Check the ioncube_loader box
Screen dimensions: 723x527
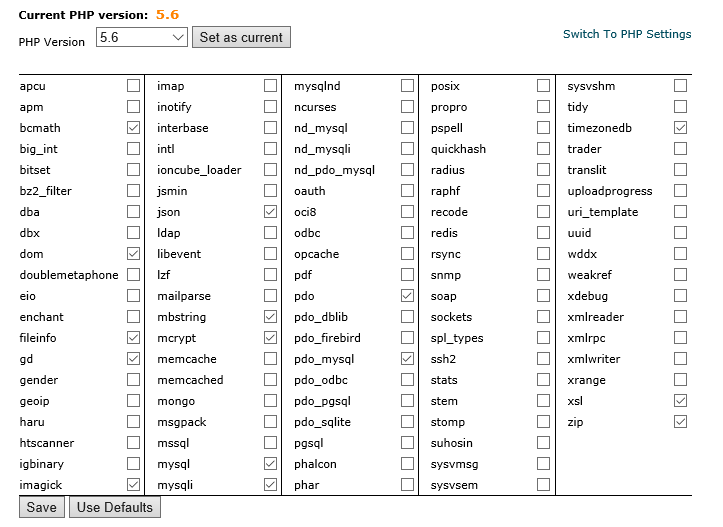[270, 170]
